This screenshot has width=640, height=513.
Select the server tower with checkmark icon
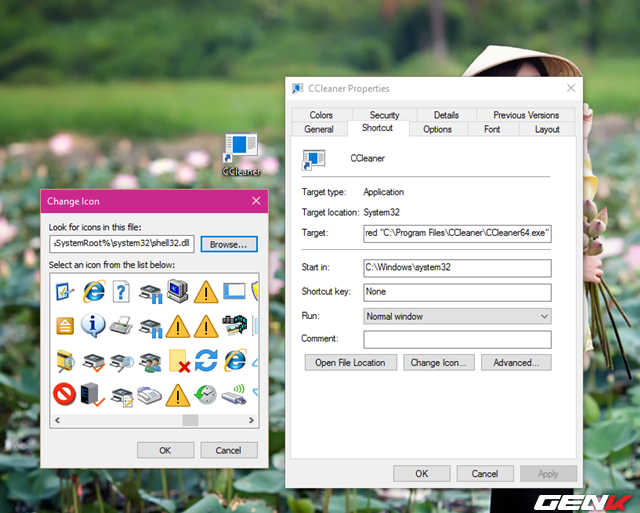(93, 395)
